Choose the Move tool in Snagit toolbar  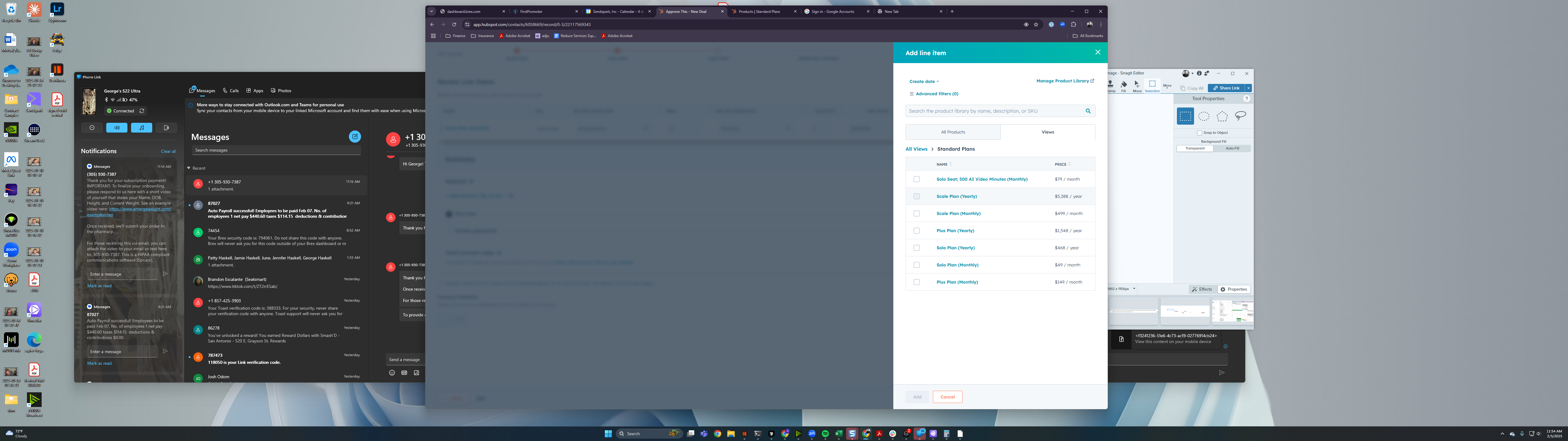[x=1137, y=86]
